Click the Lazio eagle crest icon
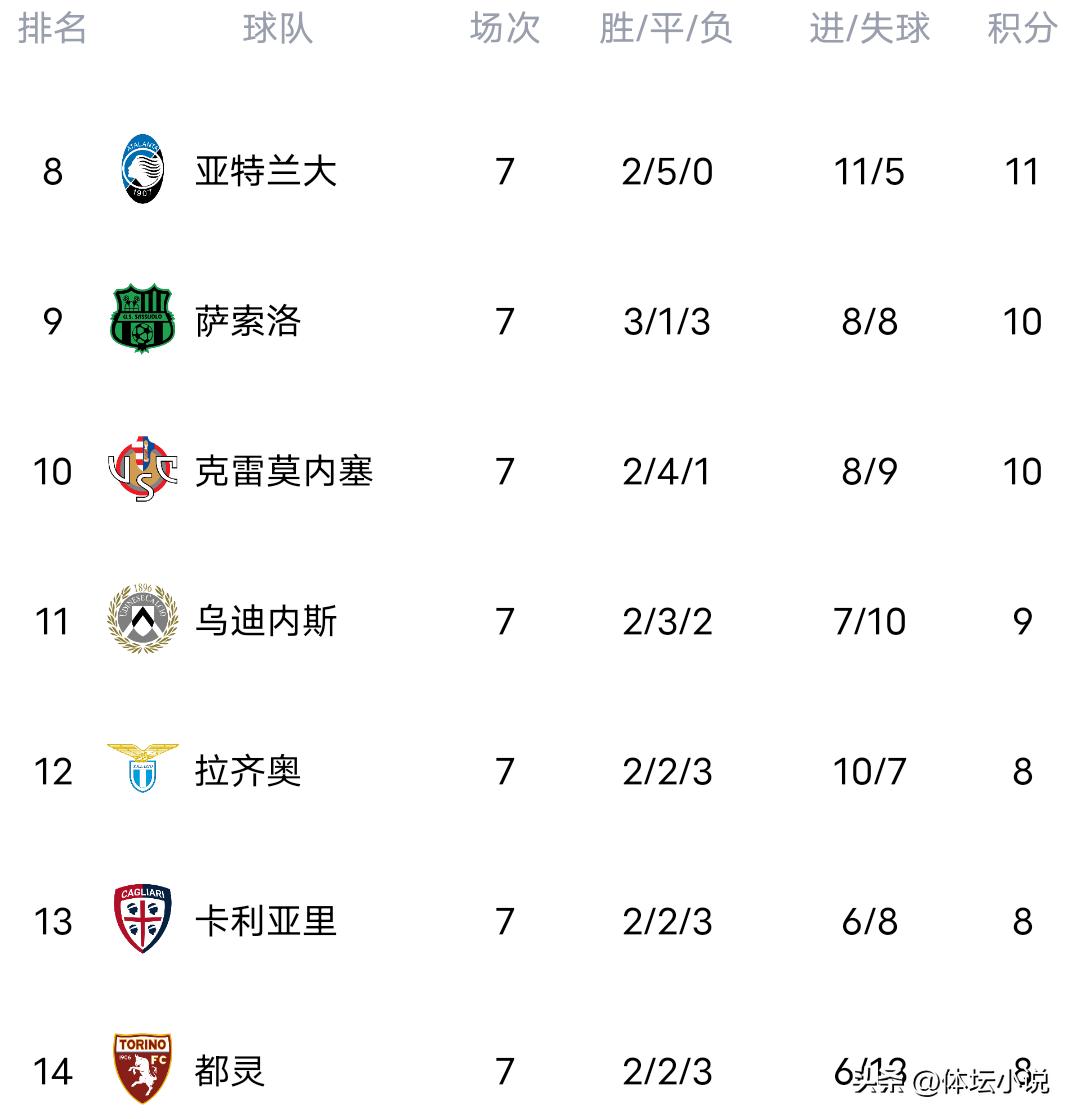The height and width of the screenshot is (1119, 1074). [143, 769]
